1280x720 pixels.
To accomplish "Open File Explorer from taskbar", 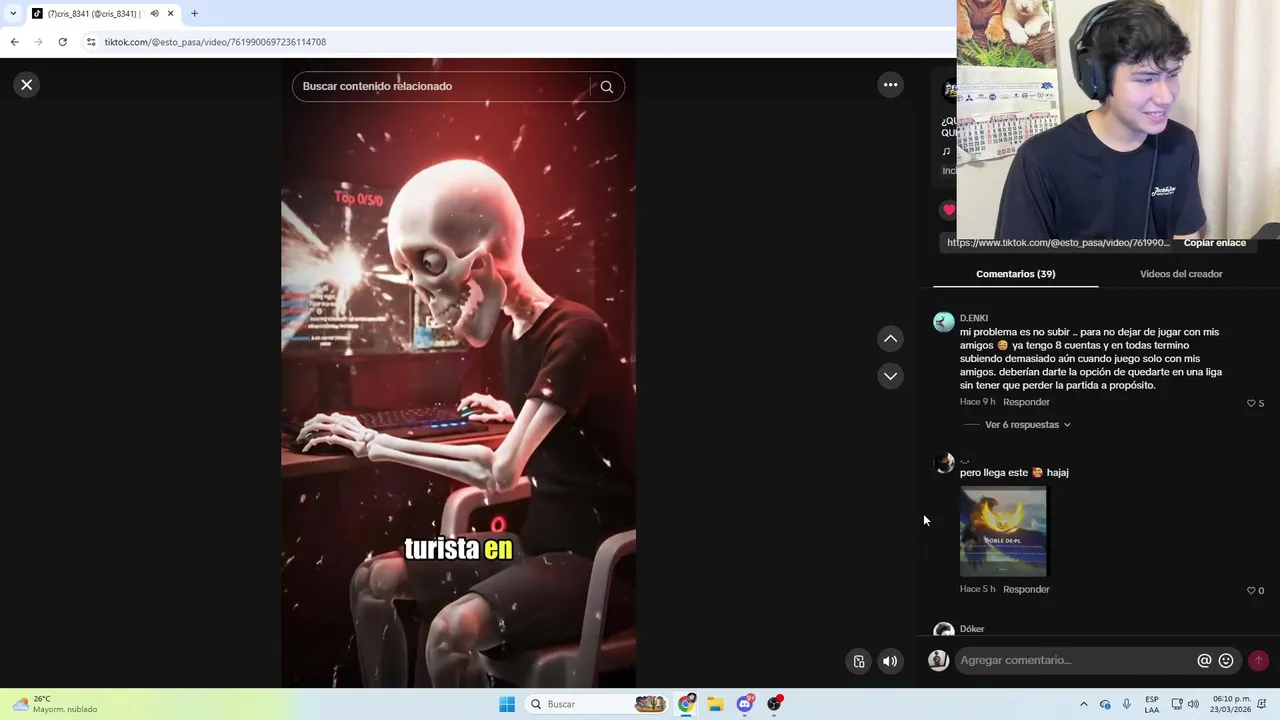I will 715,704.
